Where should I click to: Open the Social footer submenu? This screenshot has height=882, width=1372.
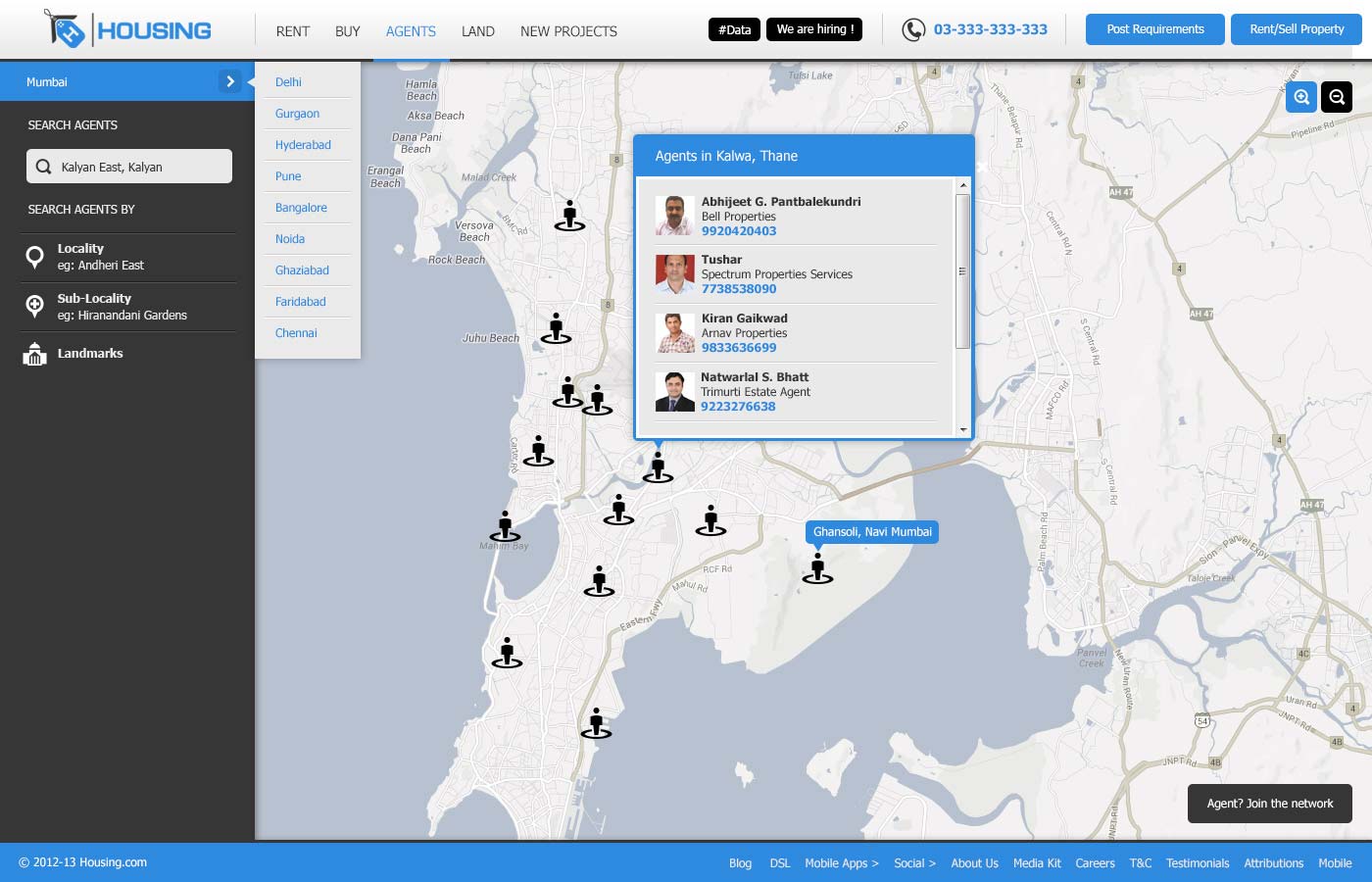point(914,863)
